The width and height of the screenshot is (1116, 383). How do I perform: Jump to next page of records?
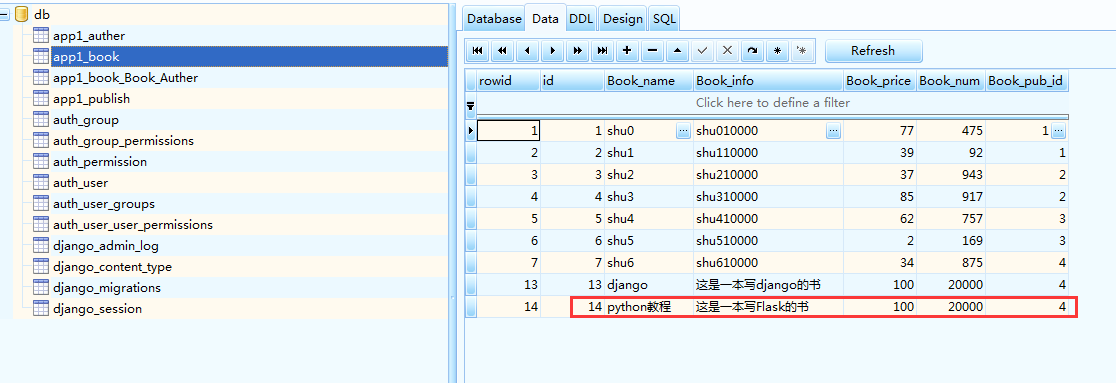click(577, 51)
